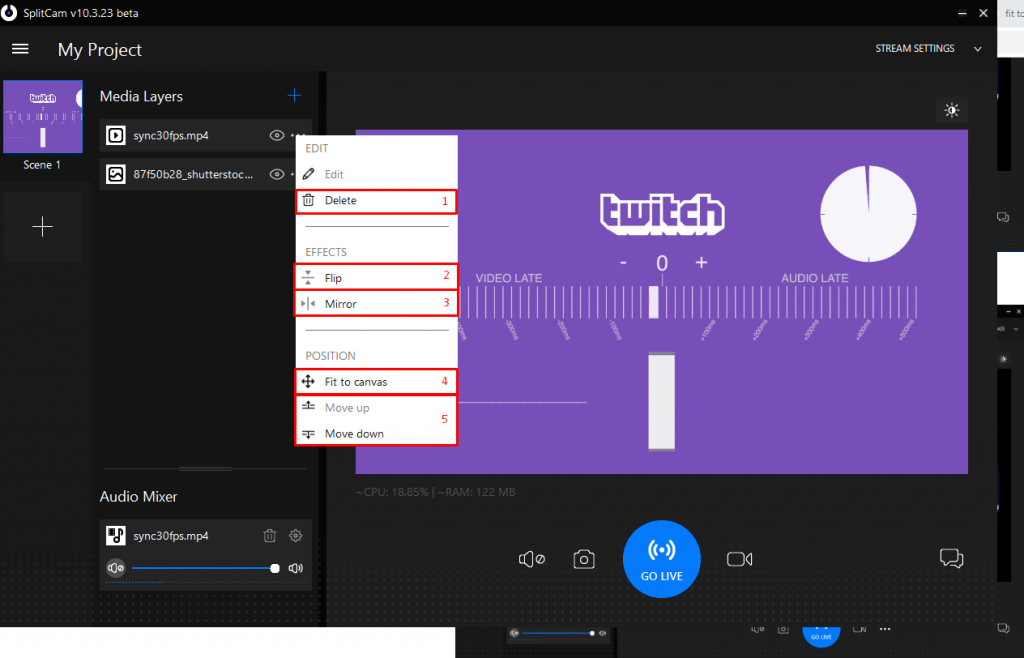Screen dimensions: 1024x658
Task: Open Stream Settings
Action: click(914, 48)
